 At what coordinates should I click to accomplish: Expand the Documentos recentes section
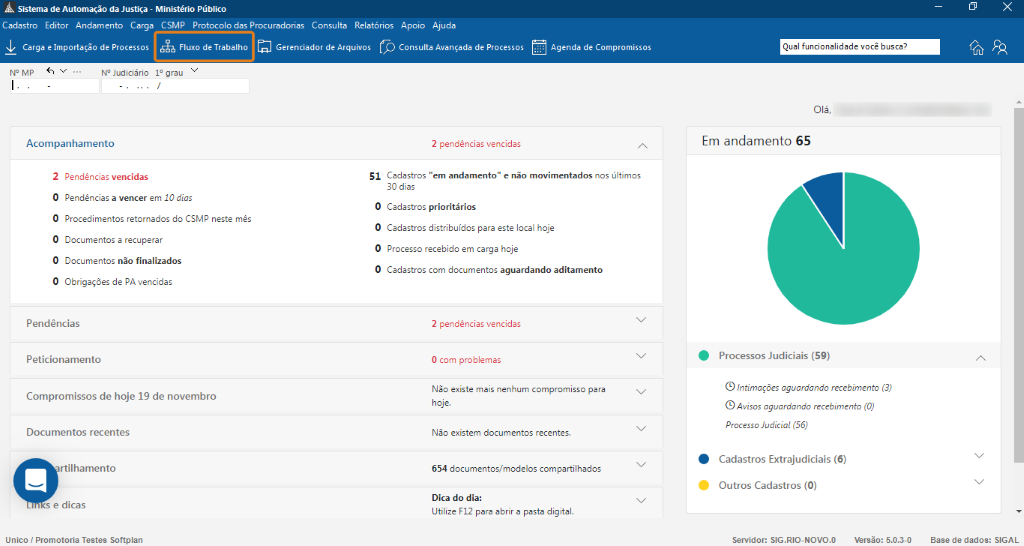641,428
